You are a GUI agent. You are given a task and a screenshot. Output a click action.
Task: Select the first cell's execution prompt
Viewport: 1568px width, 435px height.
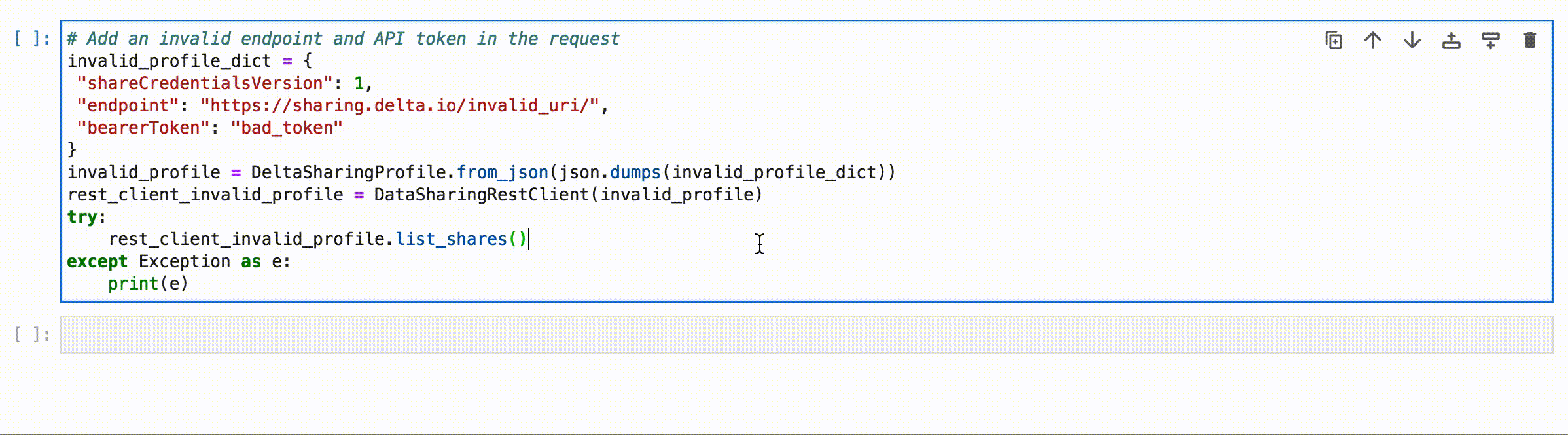click(32, 39)
